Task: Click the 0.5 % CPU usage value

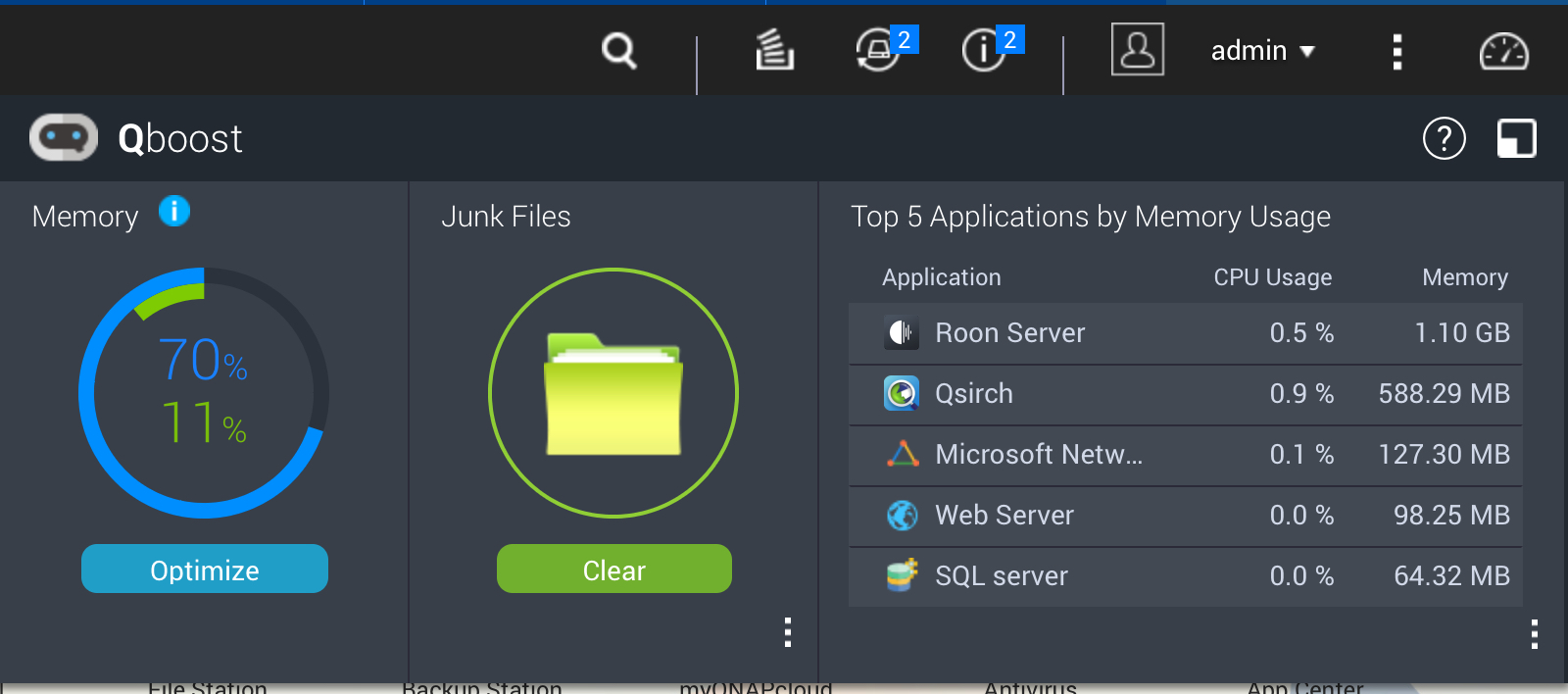Action: (1302, 333)
